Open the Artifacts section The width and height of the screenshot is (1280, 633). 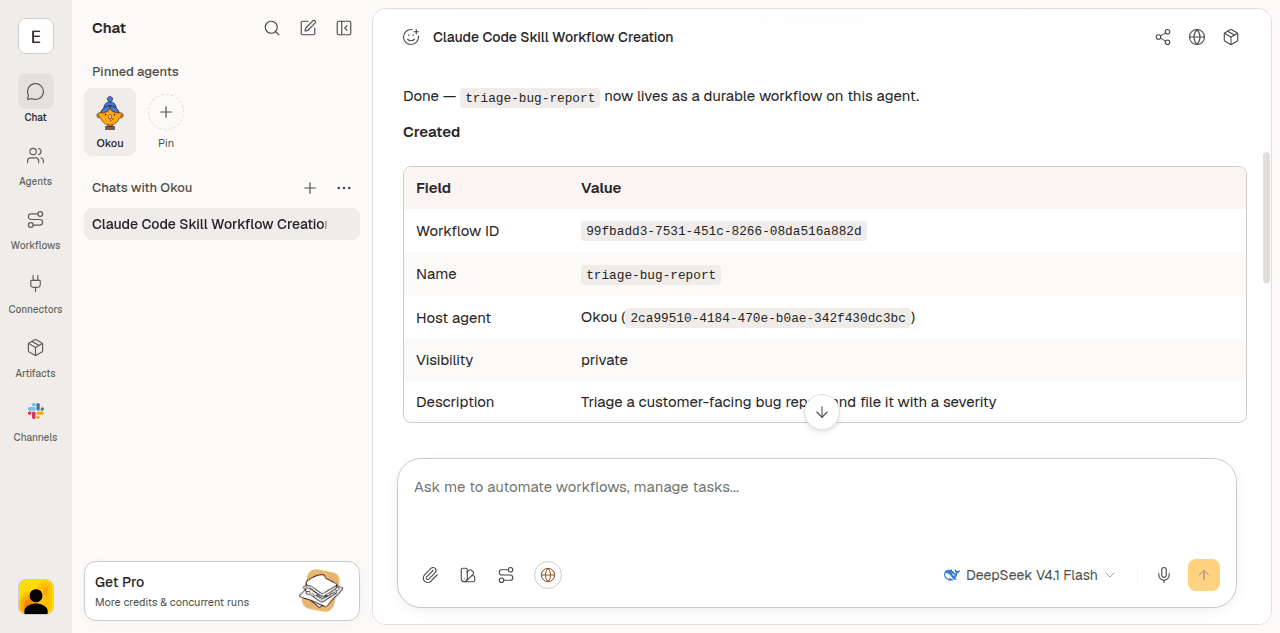click(36, 357)
